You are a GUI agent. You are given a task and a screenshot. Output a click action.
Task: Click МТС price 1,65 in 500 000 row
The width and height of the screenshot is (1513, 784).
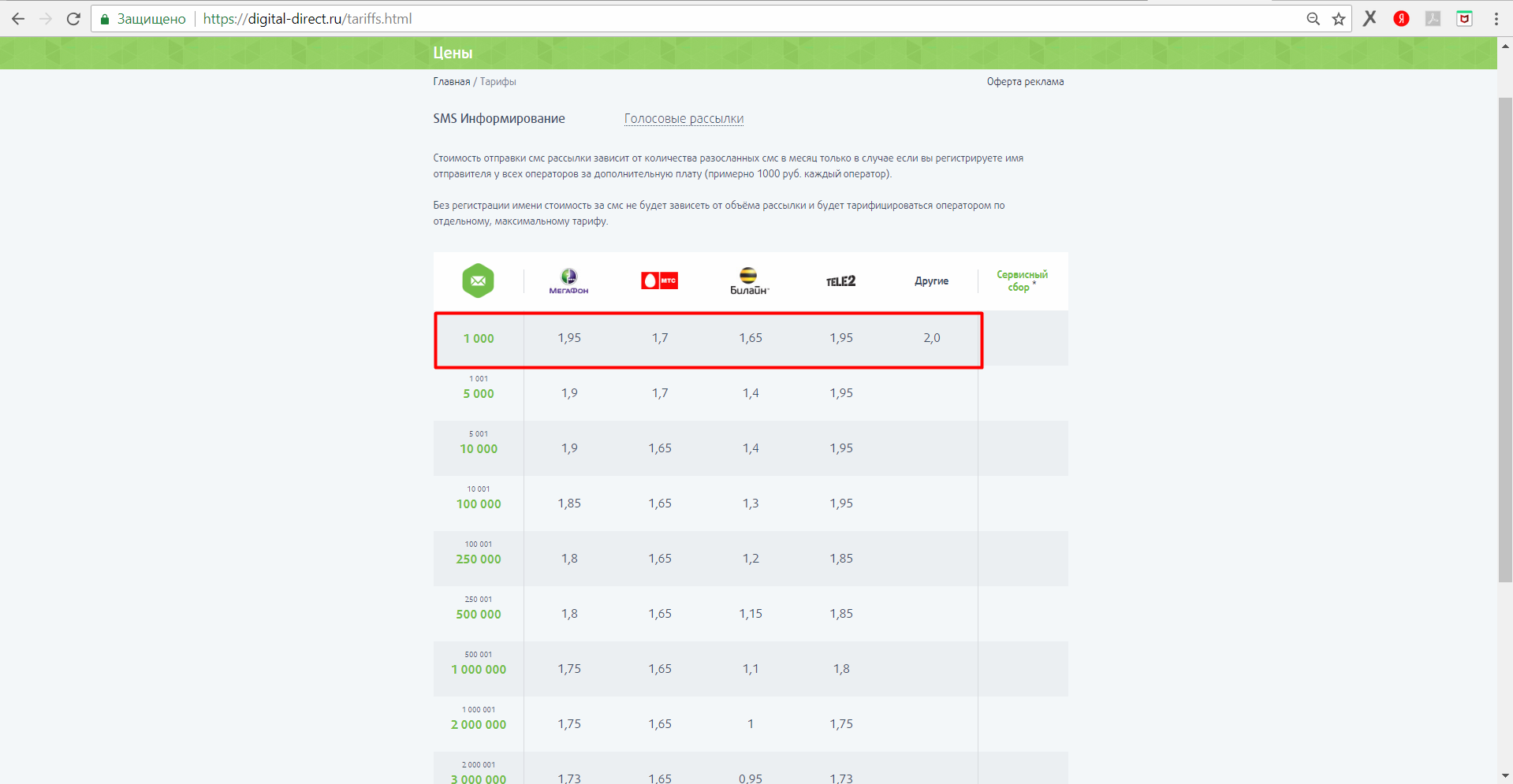[660, 614]
